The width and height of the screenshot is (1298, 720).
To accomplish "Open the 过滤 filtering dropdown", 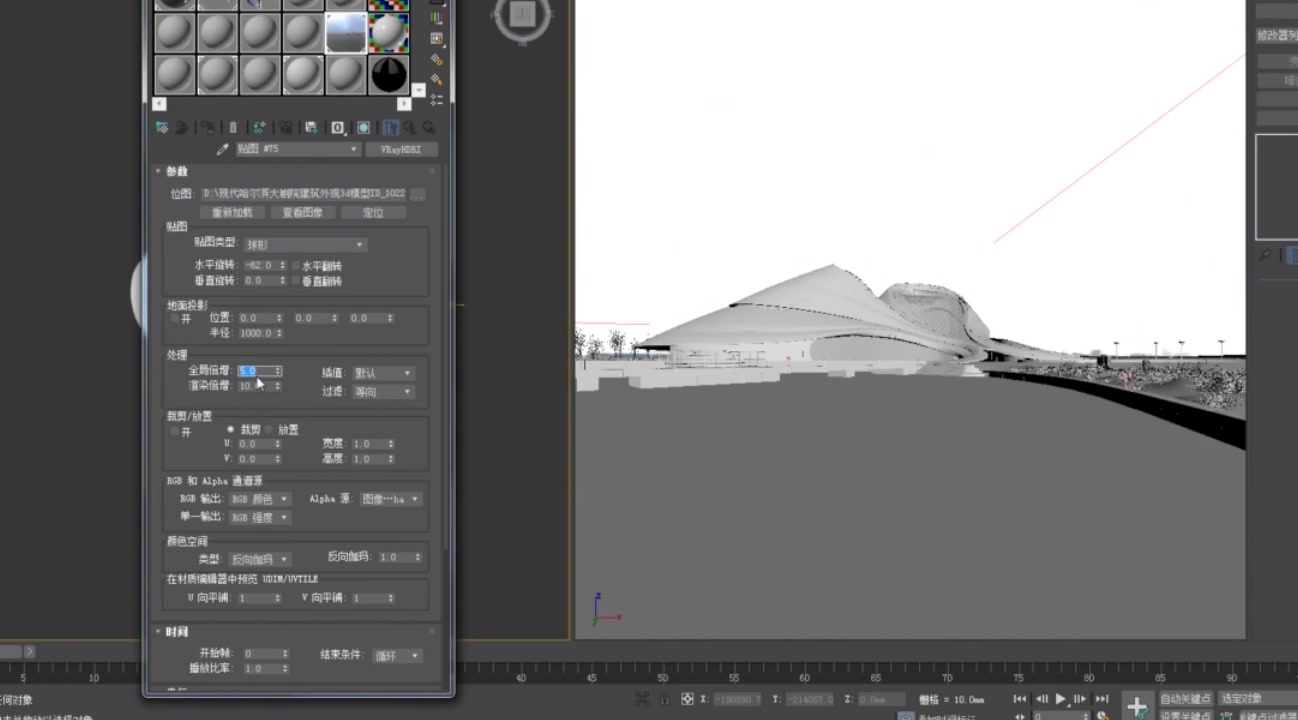I will tap(382, 392).
